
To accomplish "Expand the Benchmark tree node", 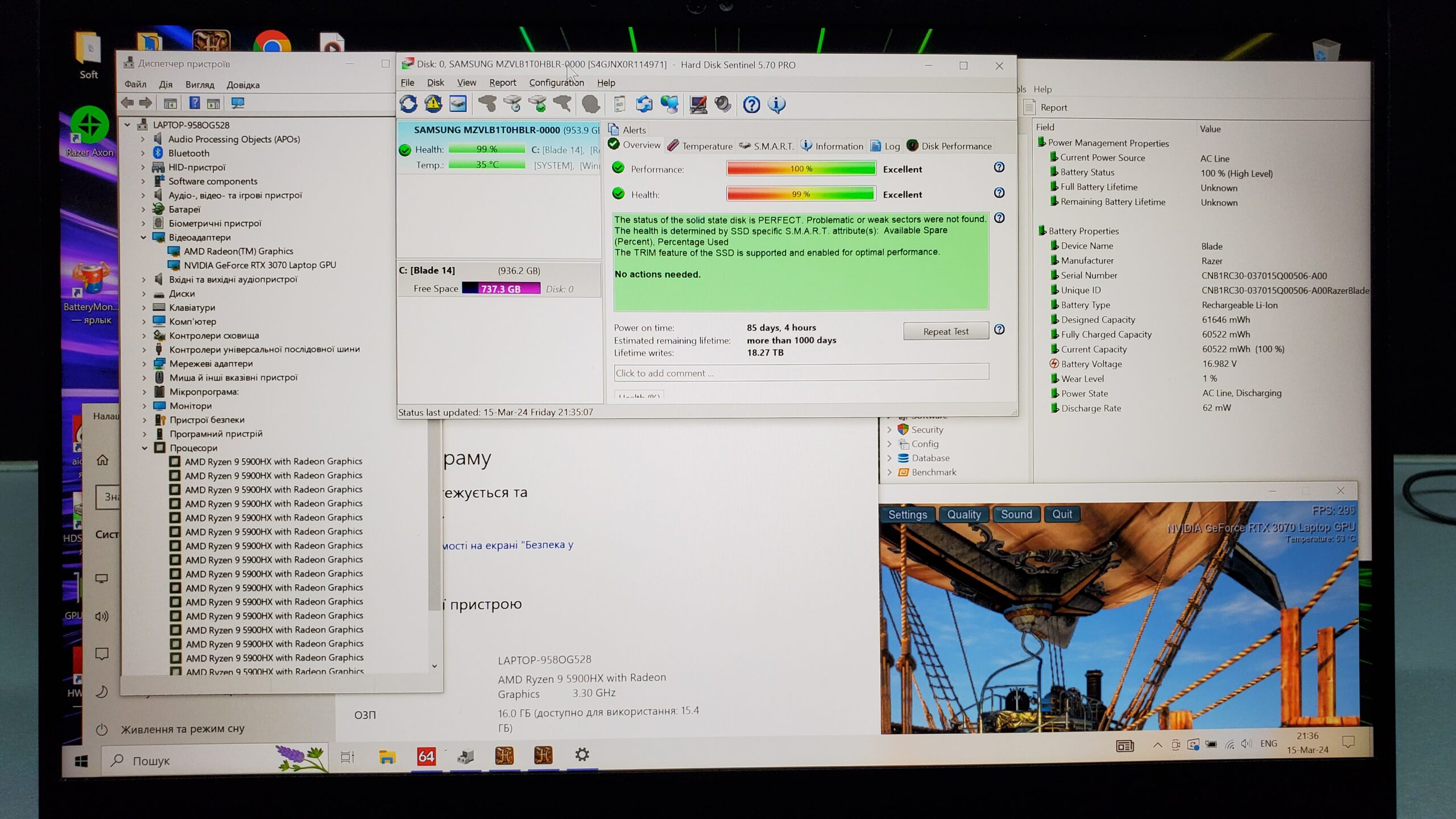I will click(890, 472).
